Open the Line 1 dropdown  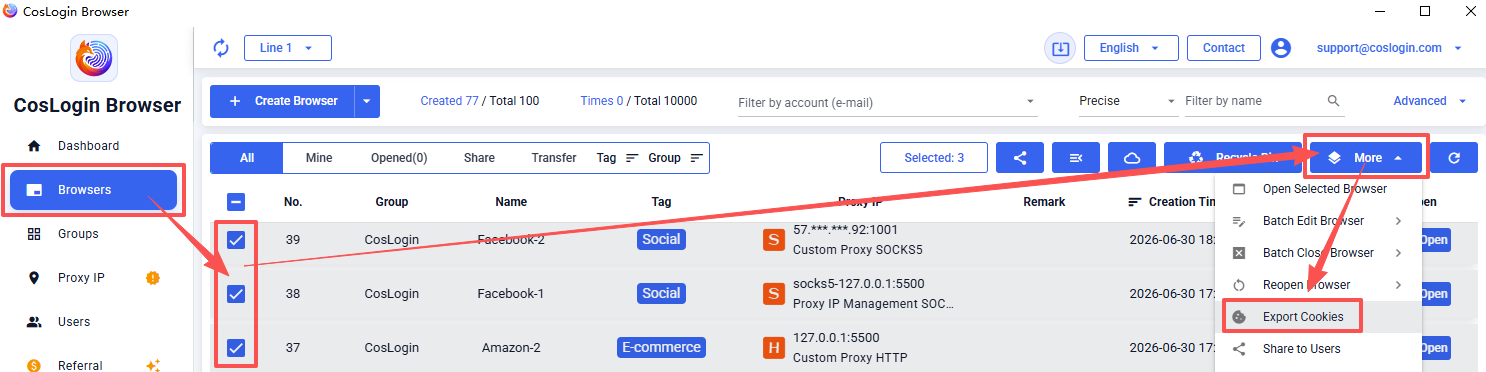click(288, 48)
